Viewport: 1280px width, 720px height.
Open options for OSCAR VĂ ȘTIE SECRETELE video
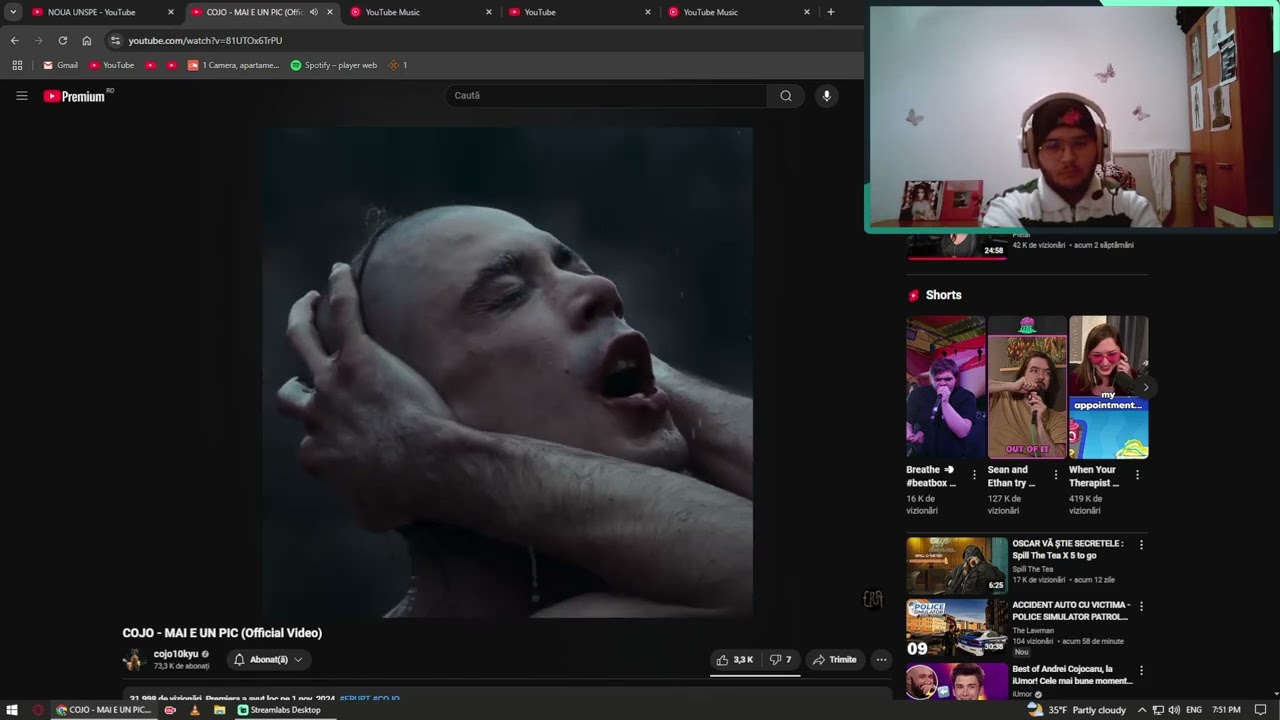1141,545
